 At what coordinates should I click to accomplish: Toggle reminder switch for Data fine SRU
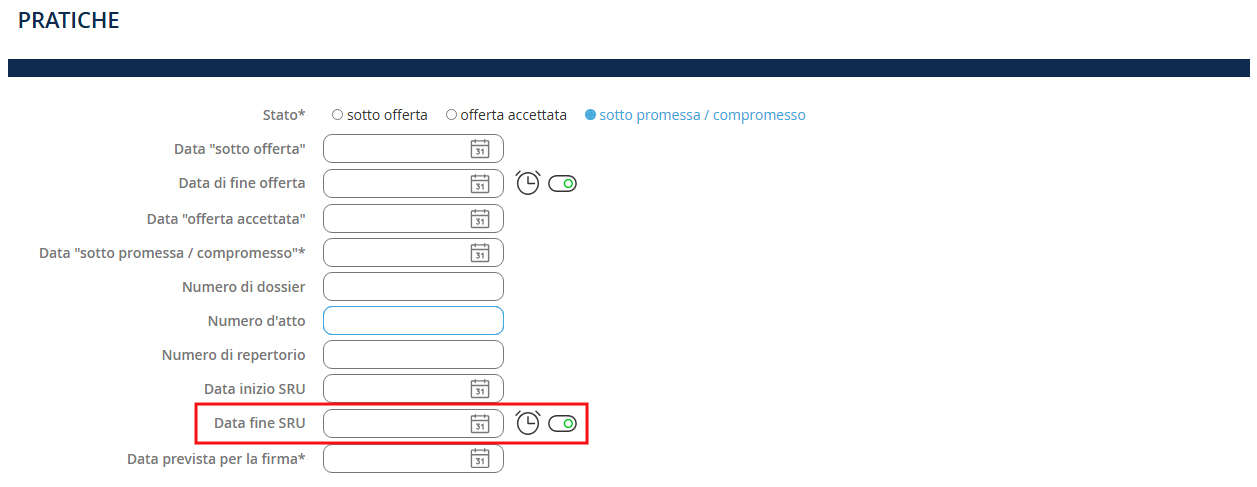563,423
